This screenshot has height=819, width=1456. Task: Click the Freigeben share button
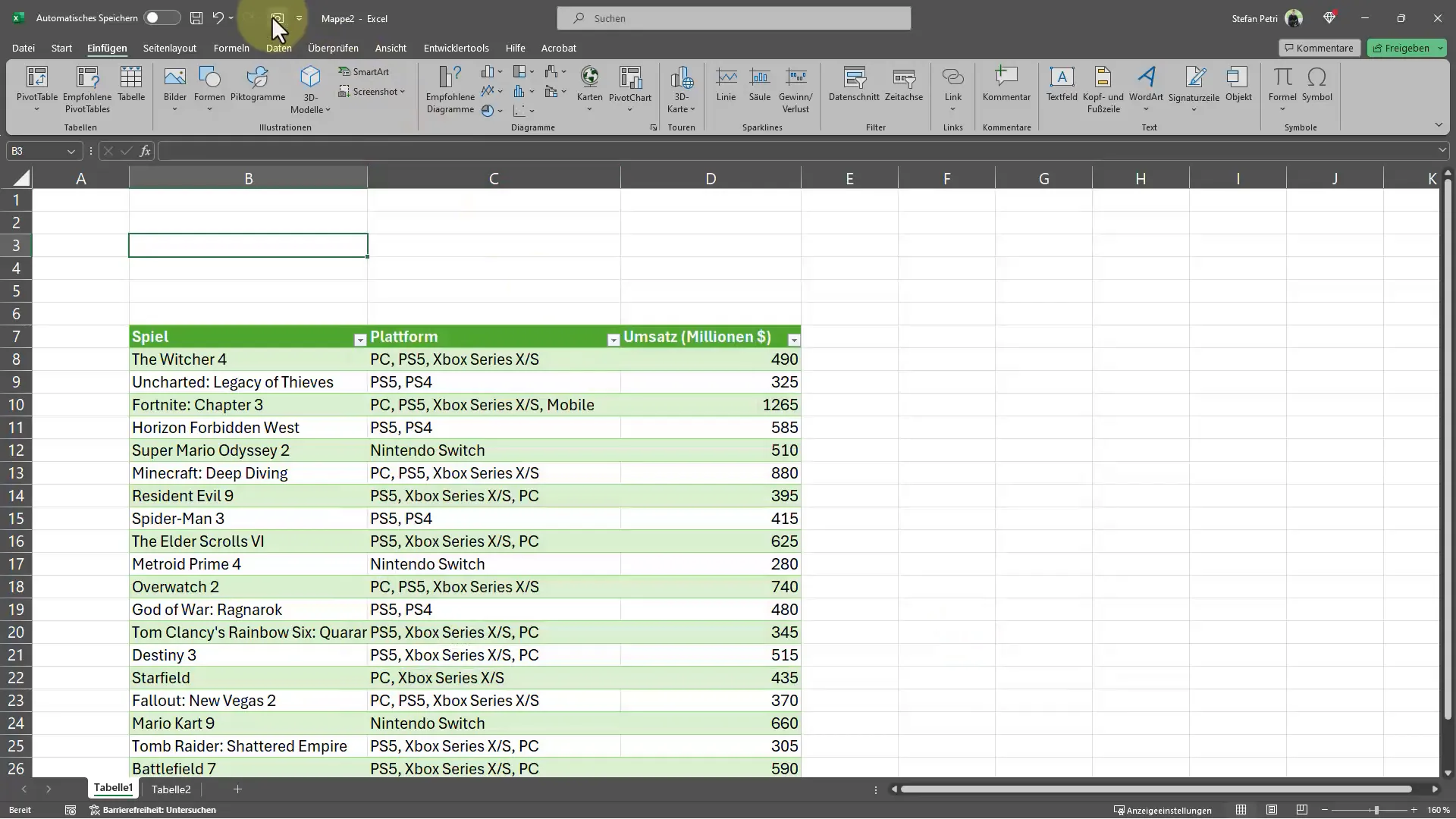(x=1401, y=48)
